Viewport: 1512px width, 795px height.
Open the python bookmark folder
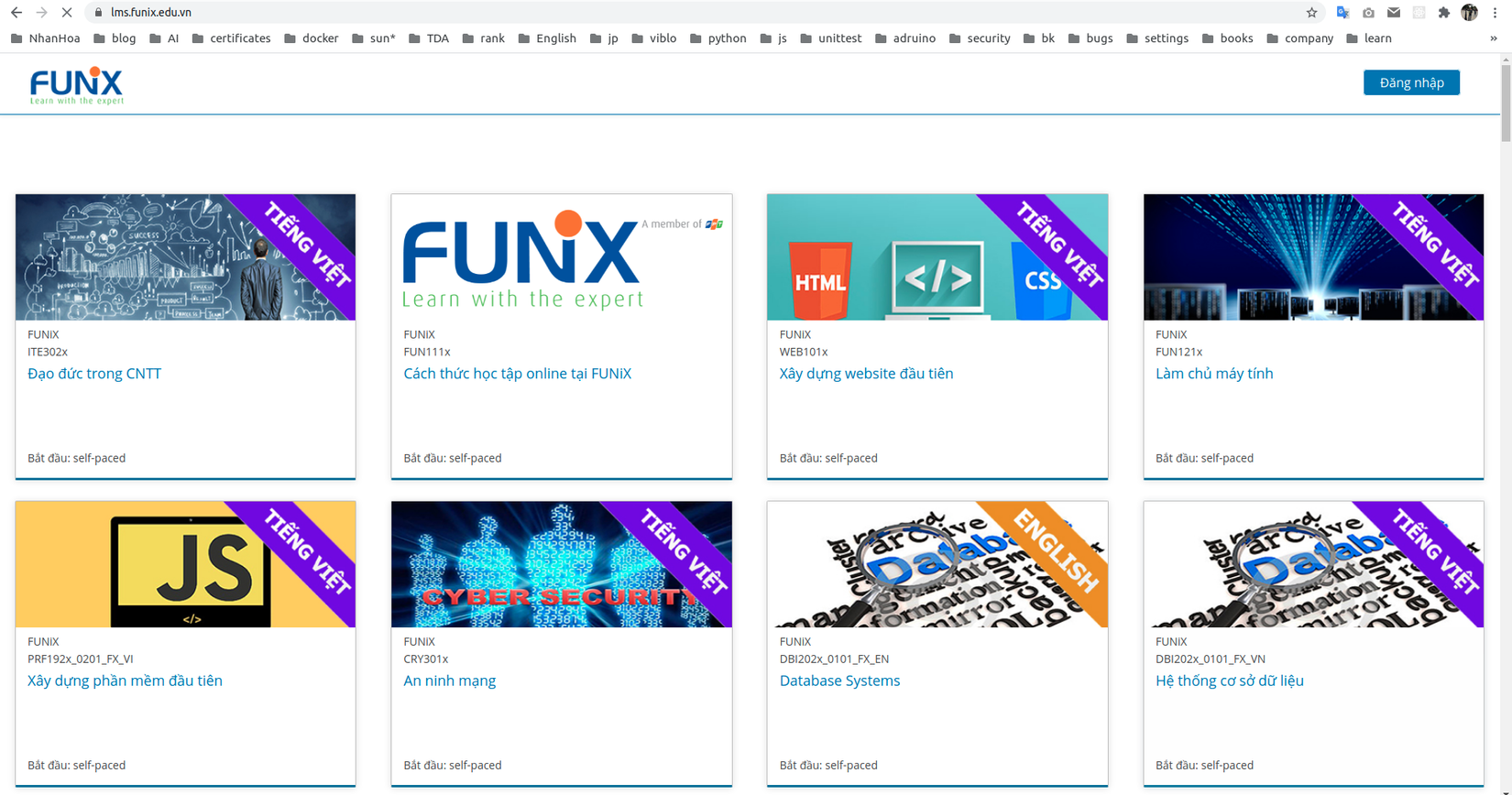(x=718, y=38)
